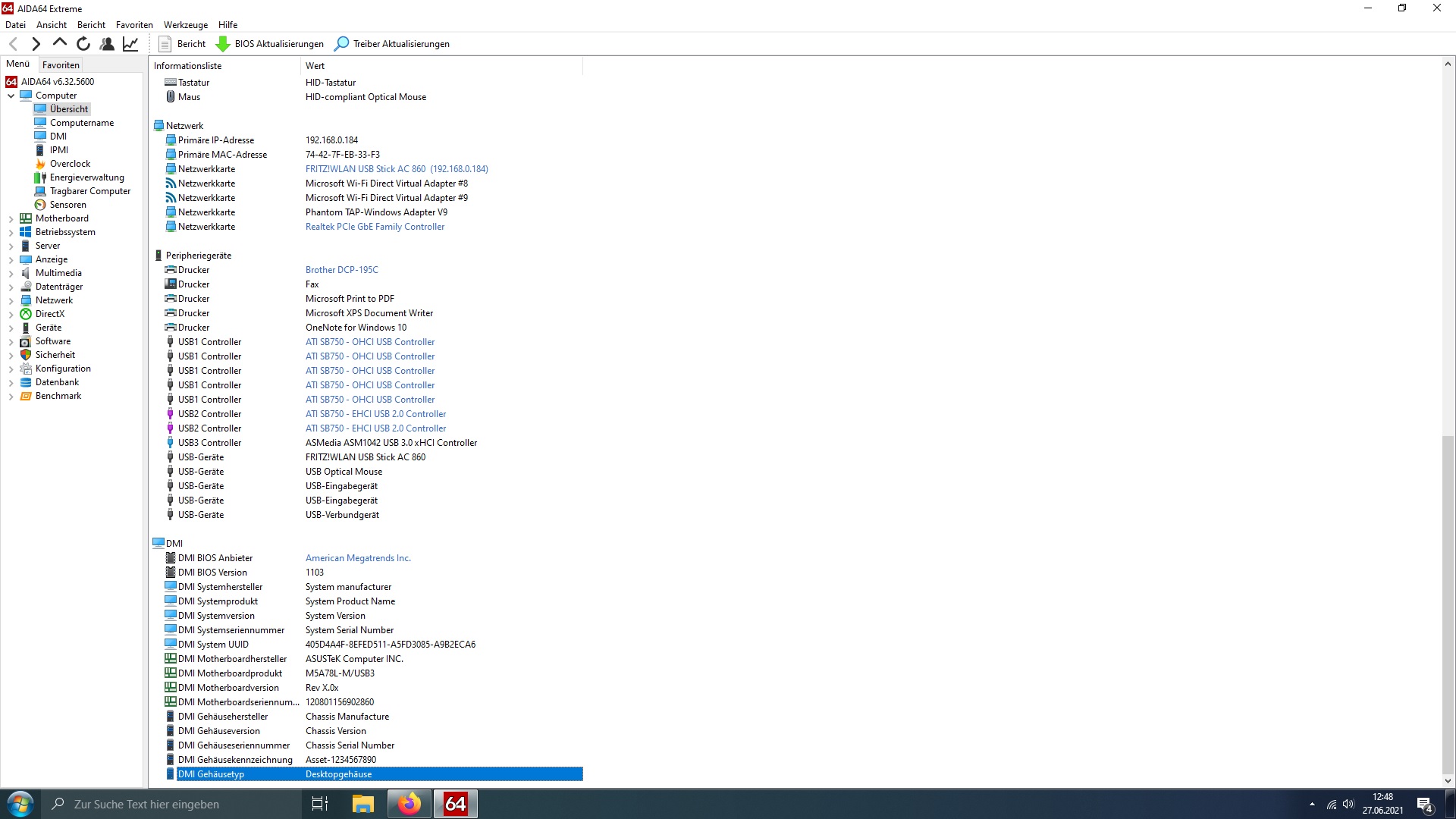Switch to the Favoriten tab
The image size is (1456, 819).
click(x=61, y=65)
